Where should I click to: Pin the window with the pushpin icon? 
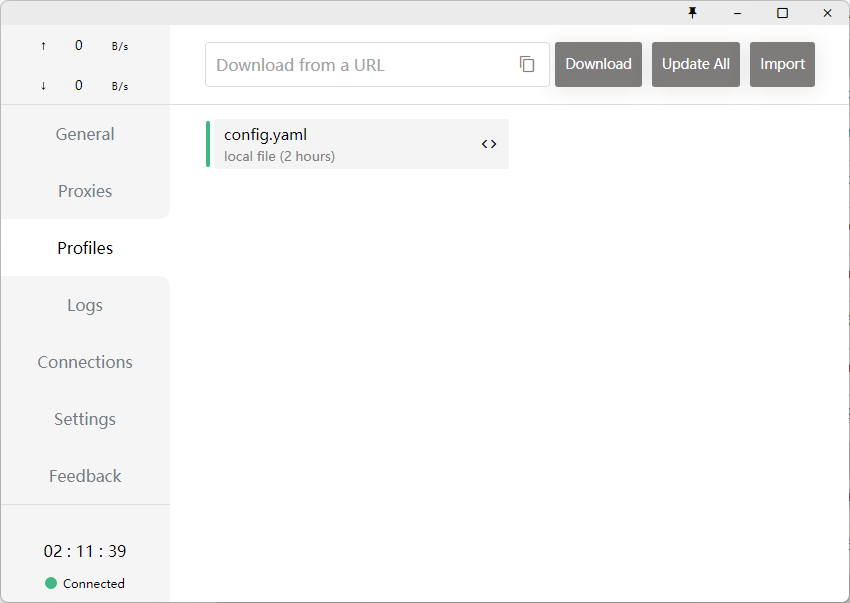[692, 13]
